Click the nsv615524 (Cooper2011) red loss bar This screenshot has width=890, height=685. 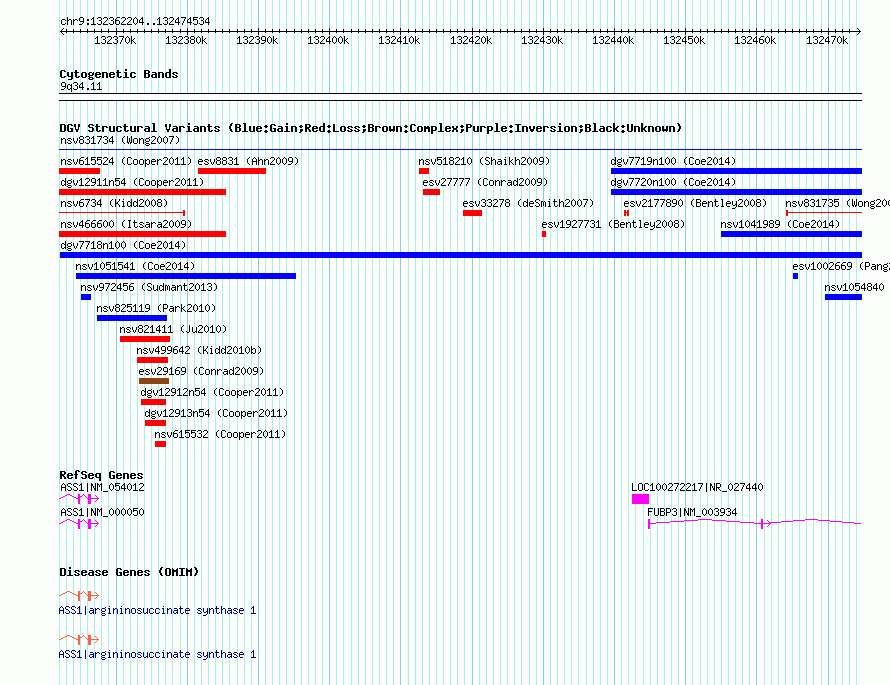click(79, 171)
